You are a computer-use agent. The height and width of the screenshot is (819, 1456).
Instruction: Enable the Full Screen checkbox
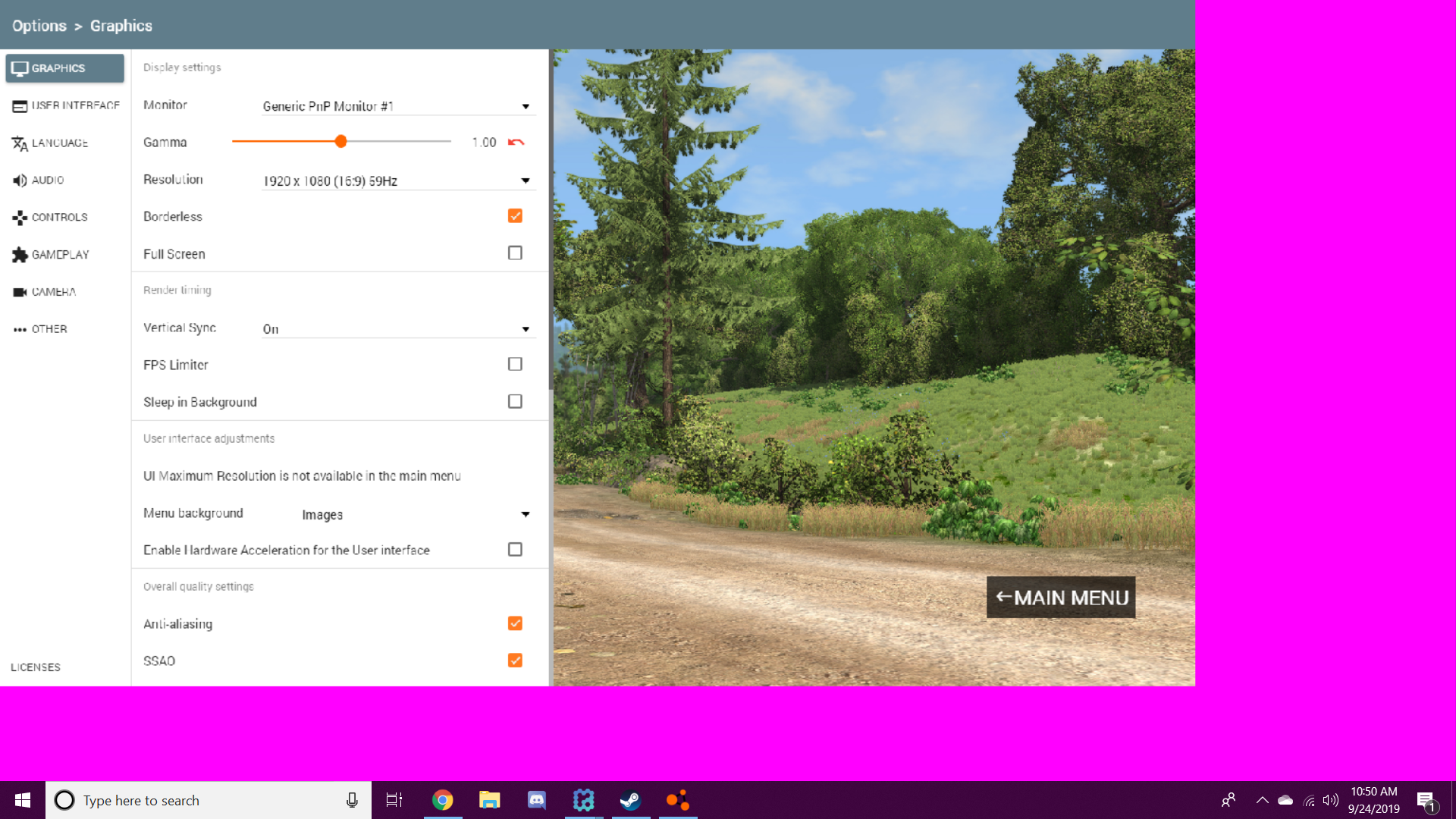515,253
